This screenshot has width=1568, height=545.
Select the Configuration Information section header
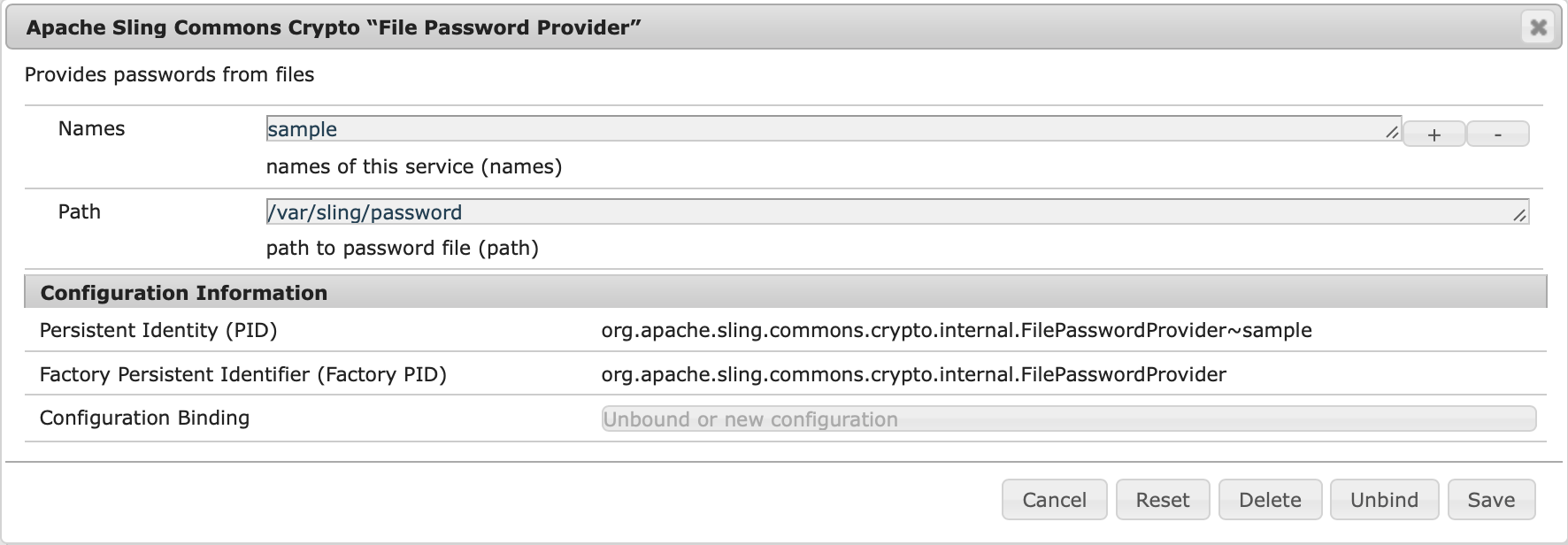coord(184,293)
